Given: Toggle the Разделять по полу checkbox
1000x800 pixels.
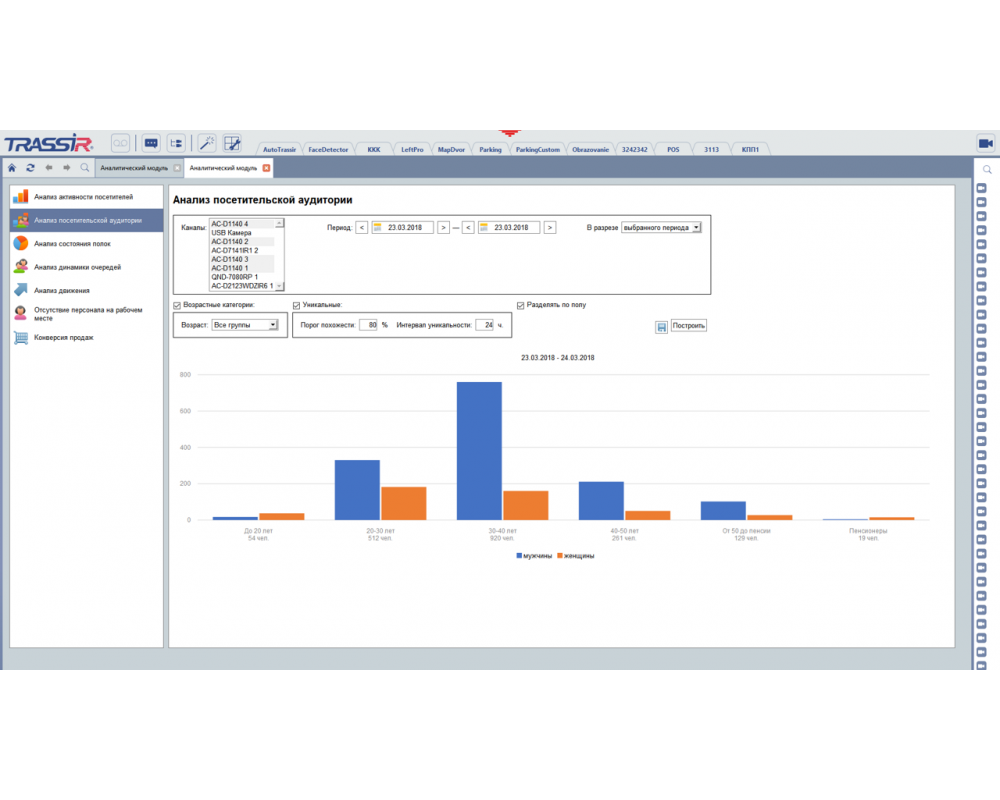Looking at the screenshot, I should click(520, 306).
